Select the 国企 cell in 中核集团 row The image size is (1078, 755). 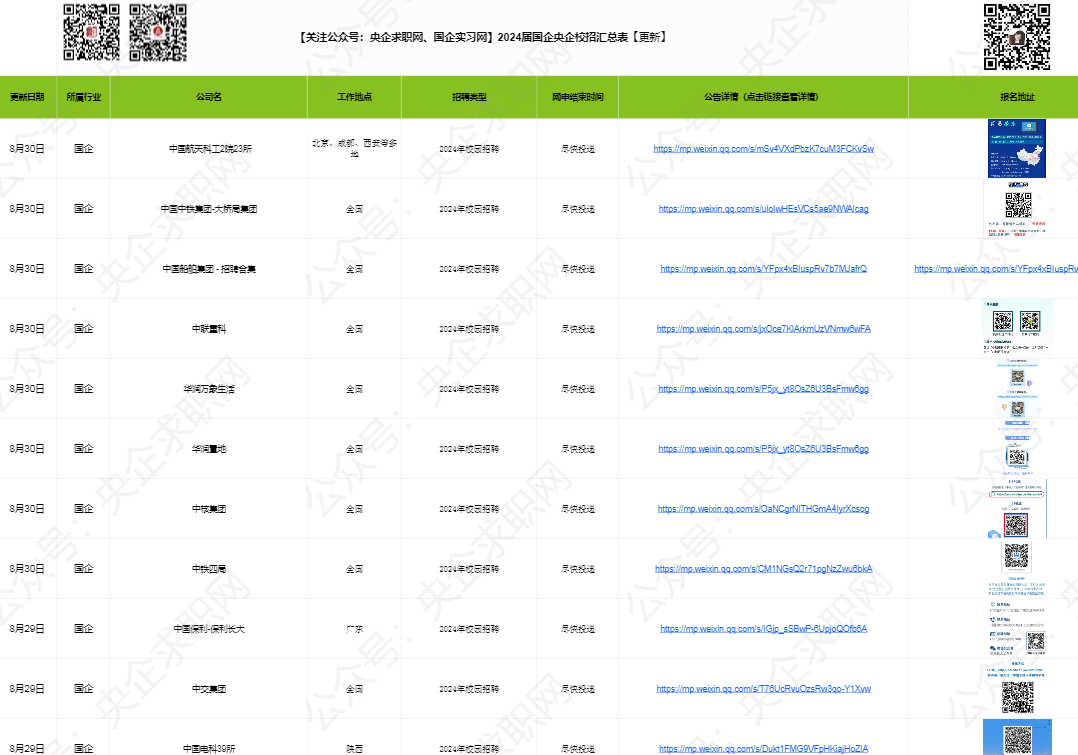(x=83, y=509)
